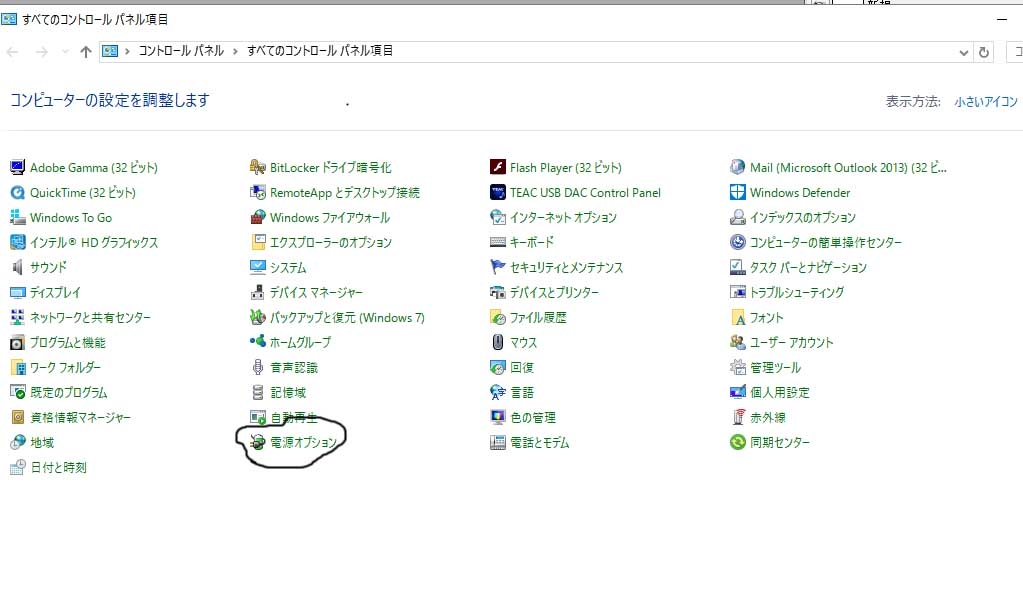This screenshot has height=607, width=1023.
Task: Click the QuickTime icon
Action: pos(18,193)
